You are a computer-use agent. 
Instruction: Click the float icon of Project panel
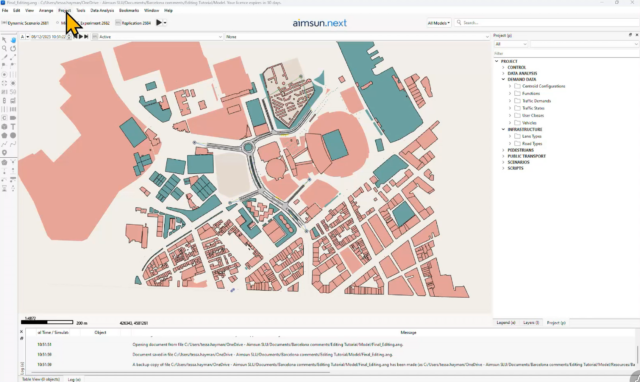click(x=630, y=35)
